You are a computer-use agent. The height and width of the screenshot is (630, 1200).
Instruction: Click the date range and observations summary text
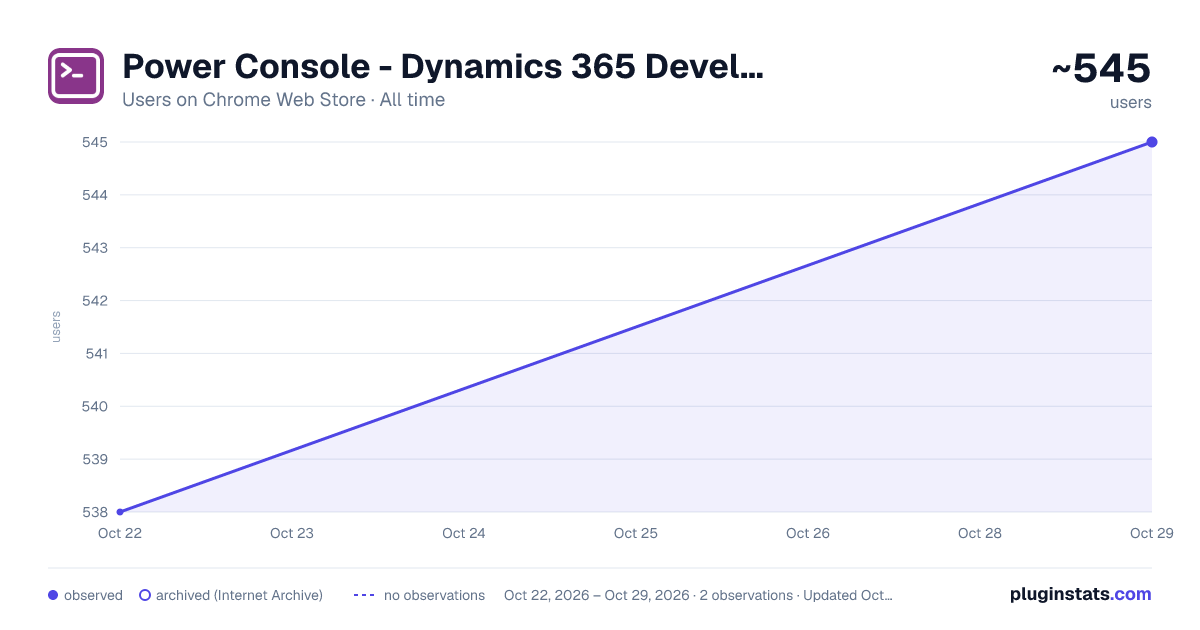[x=698, y=595]
